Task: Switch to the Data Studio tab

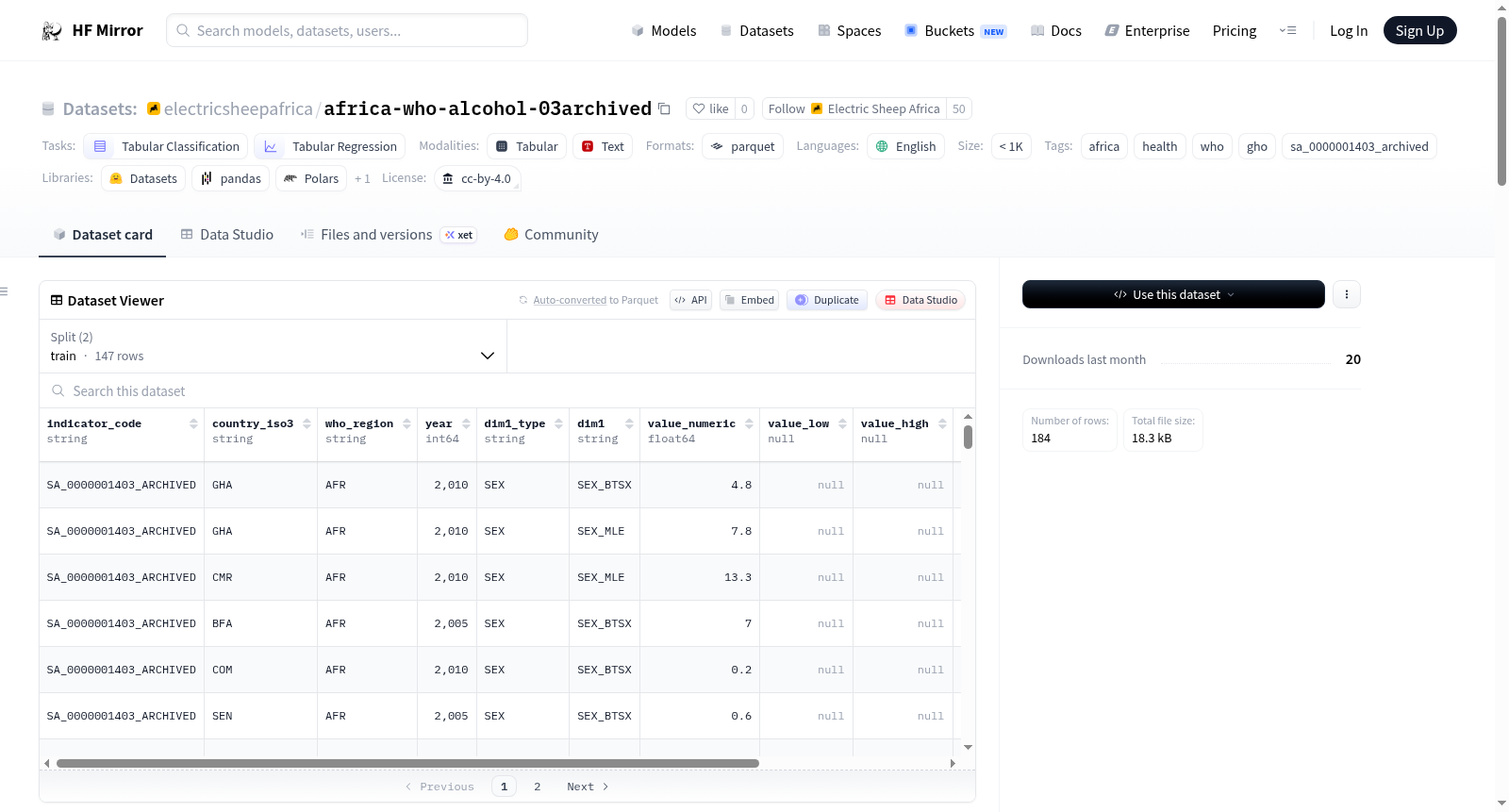Action: (227, 235)
